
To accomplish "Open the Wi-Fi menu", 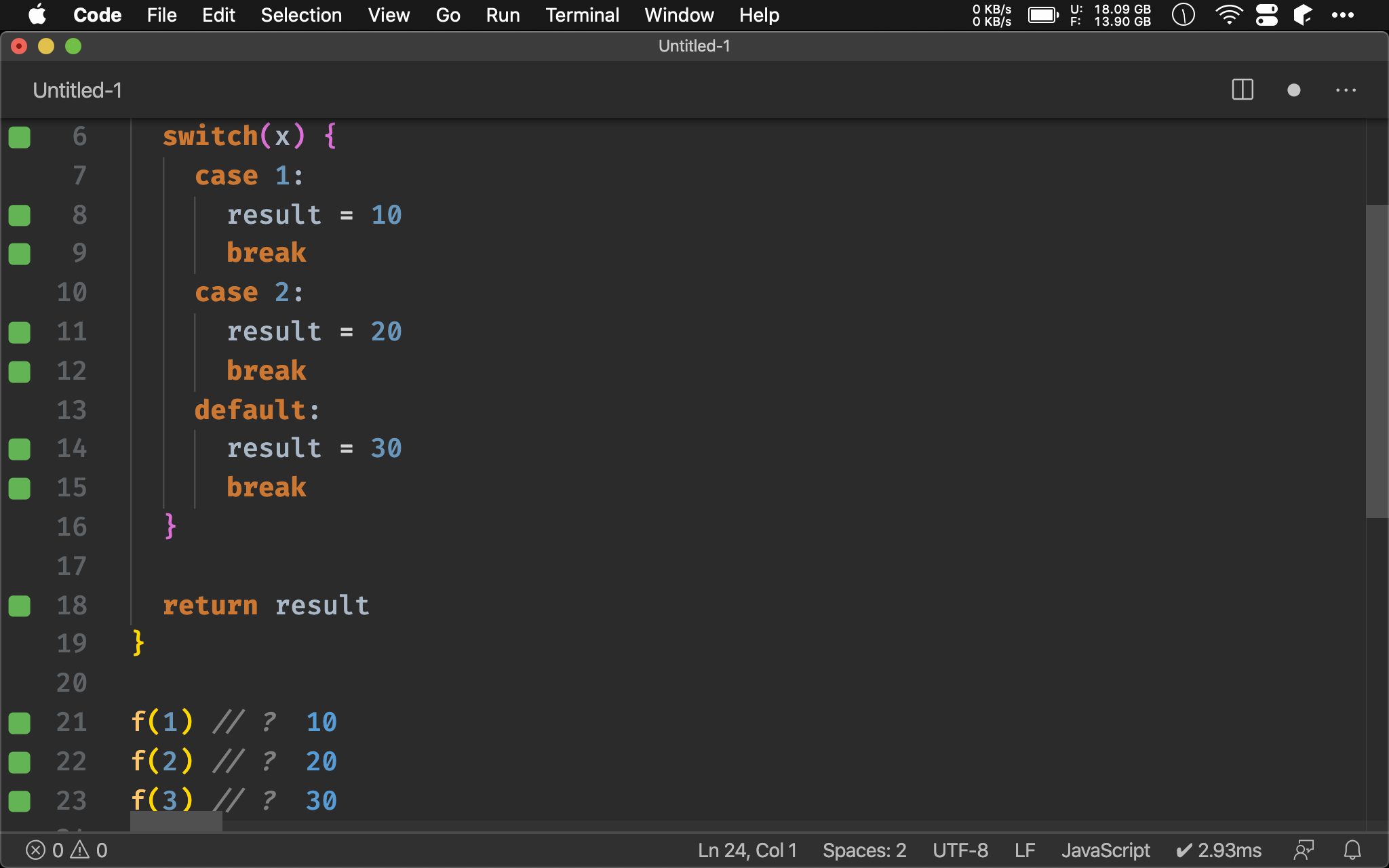I will 1228,15.
